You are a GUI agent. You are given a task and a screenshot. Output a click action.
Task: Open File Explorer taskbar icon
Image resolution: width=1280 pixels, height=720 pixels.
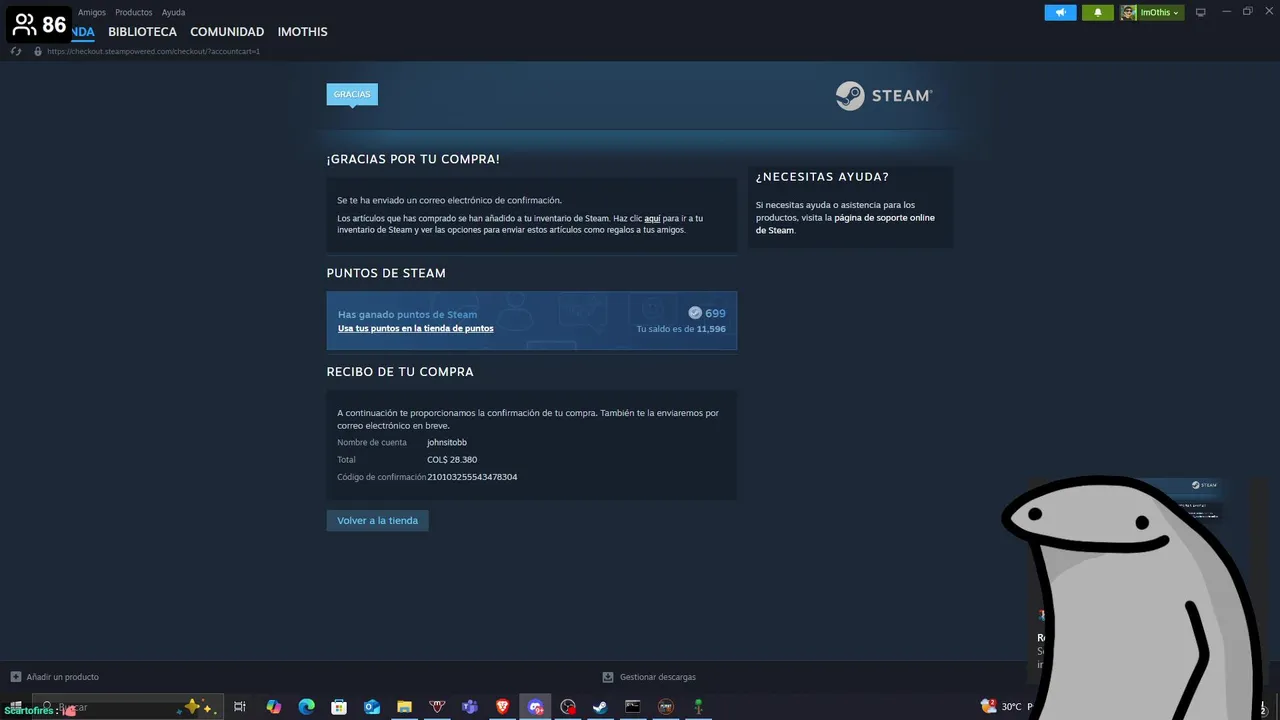click(x=404, y=707)
